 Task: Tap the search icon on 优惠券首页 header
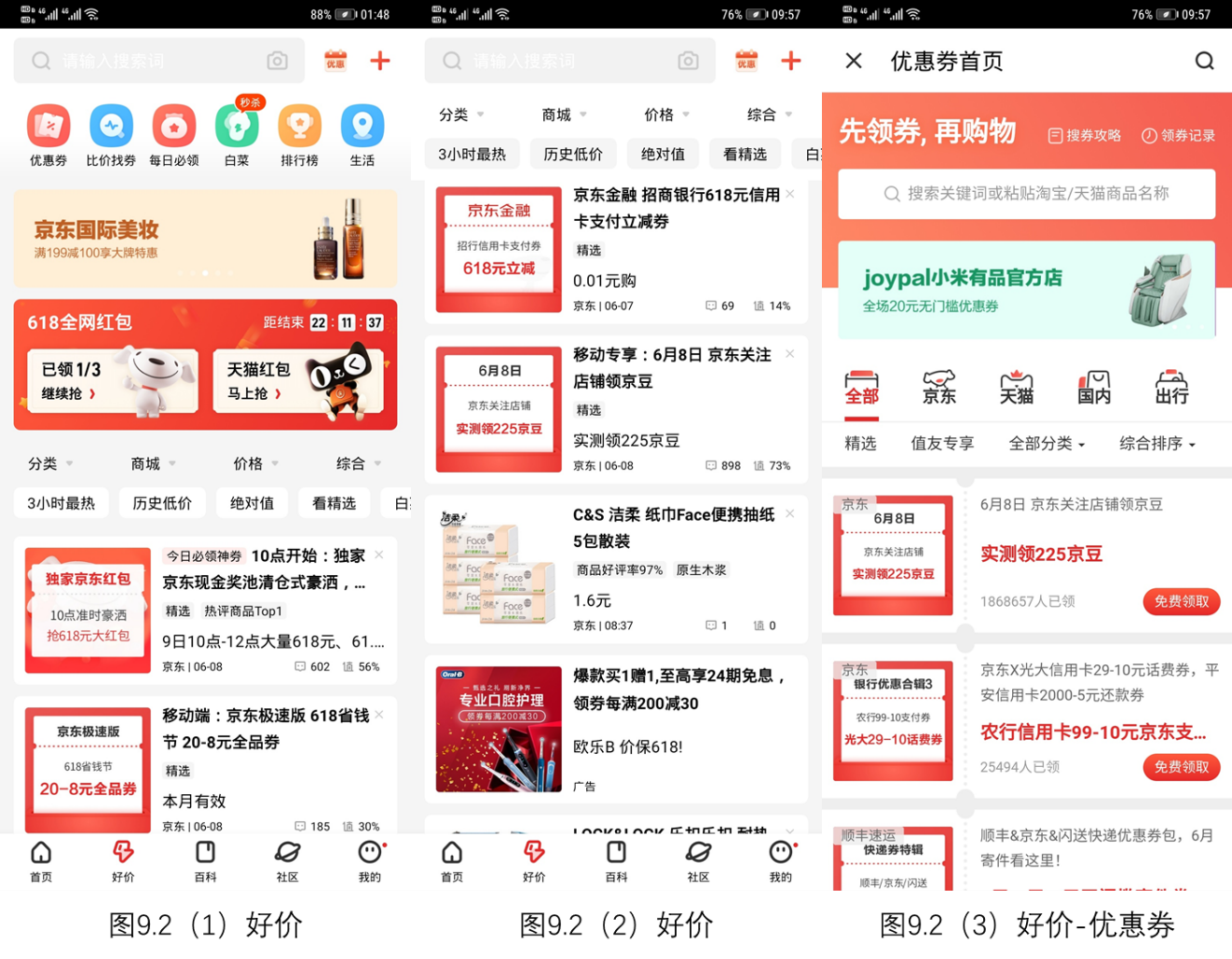(1204, 61)
